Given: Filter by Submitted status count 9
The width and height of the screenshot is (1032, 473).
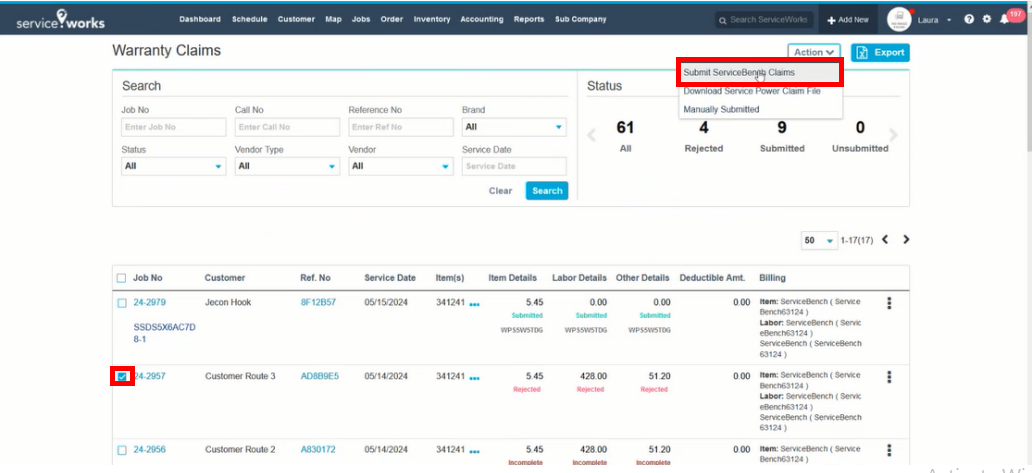Looking at the screenshot, I should 782,136.
